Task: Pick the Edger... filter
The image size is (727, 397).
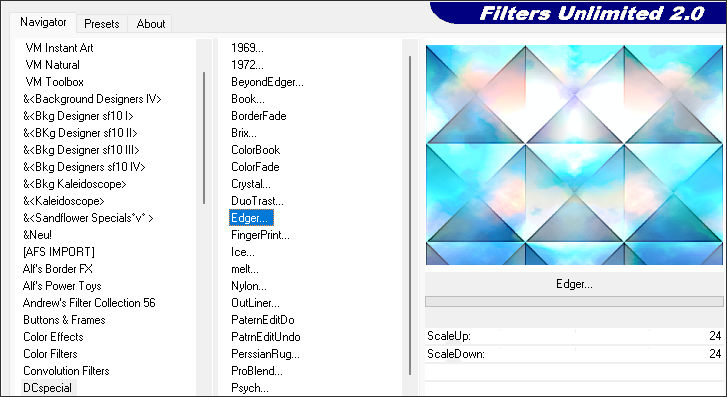Action: (251, 218)
